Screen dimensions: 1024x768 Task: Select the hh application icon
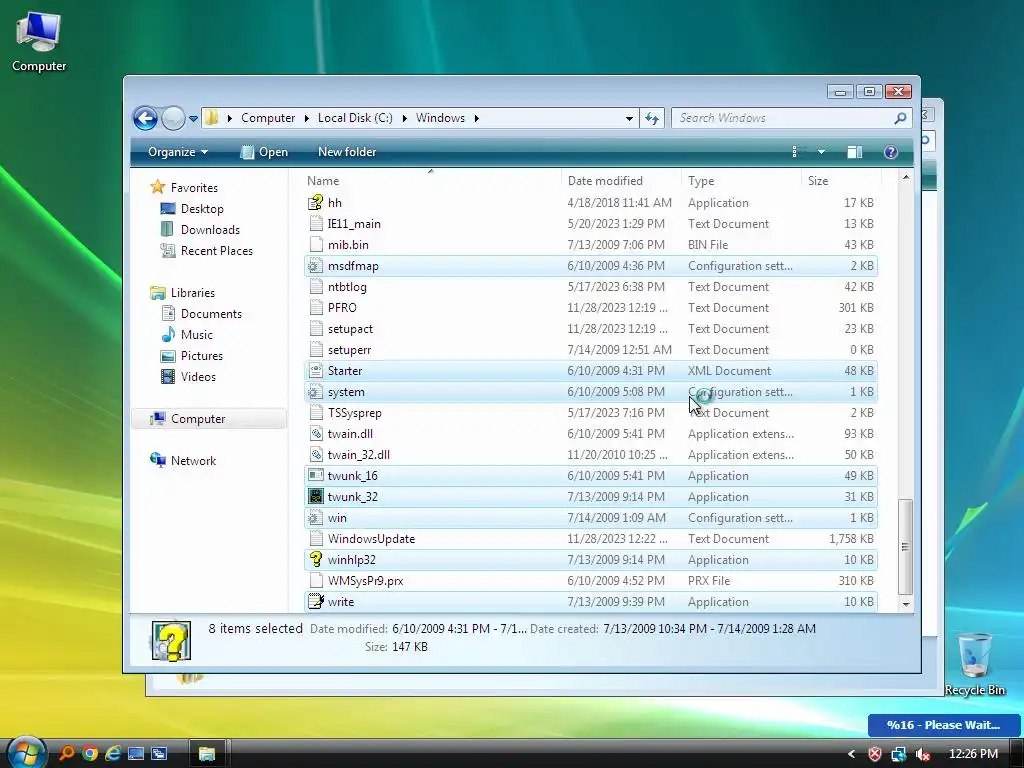coord(315,202)
